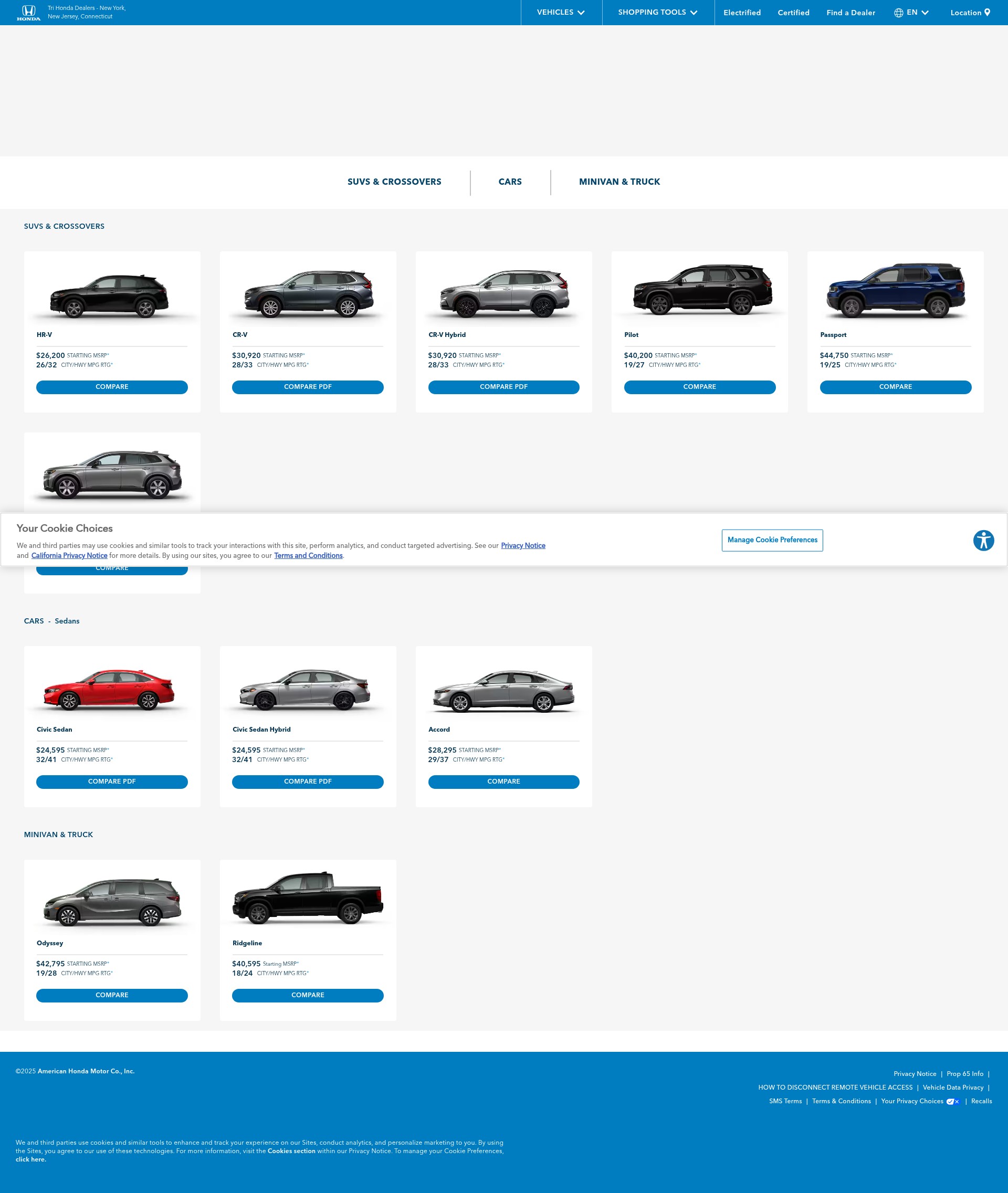Open COMPARE PDF for Civic Sedan Hybrid
This screenshot has width=1008, height=1193.
coord(308,782)
